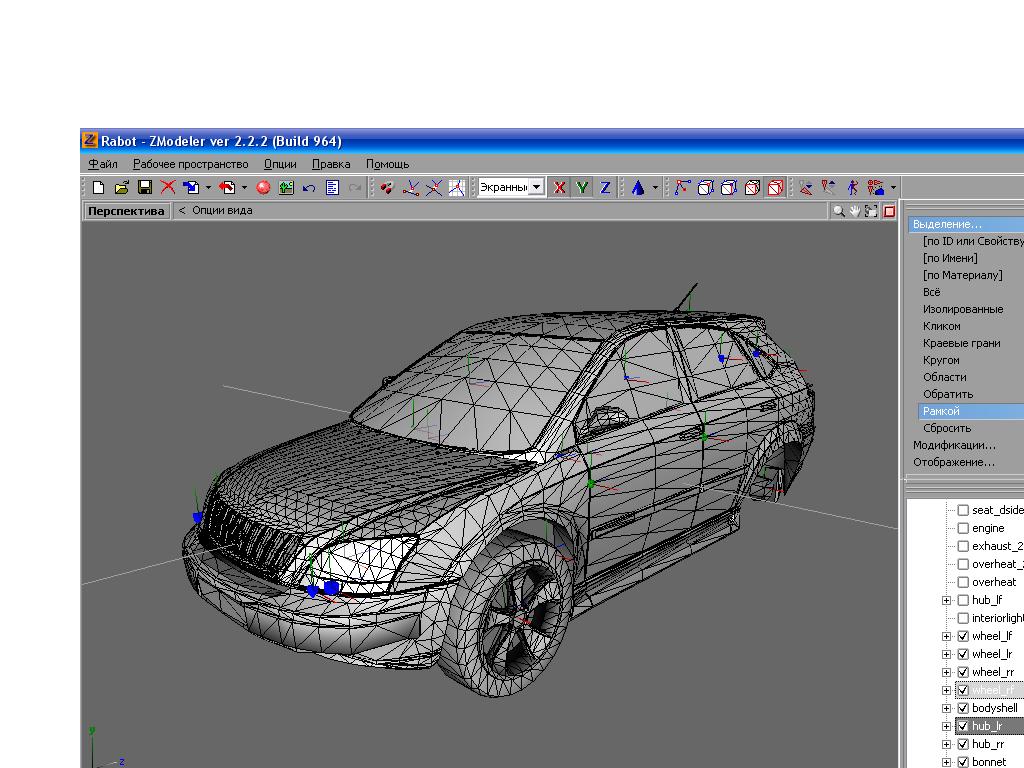Image resolution: width=1024 pixels, height=768 pixels.
Task: Open the red sphere Materials editor icon
Action: tap(263, 188)
